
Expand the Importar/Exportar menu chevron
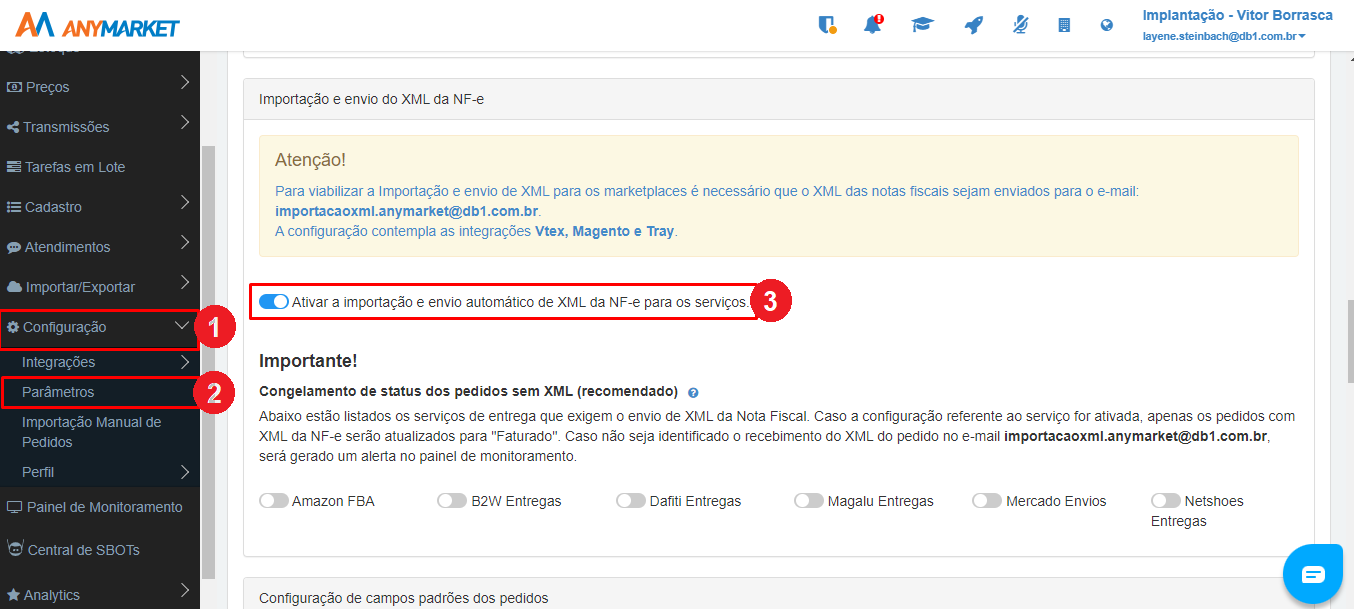pyautogui.click(x=185, y=283)
